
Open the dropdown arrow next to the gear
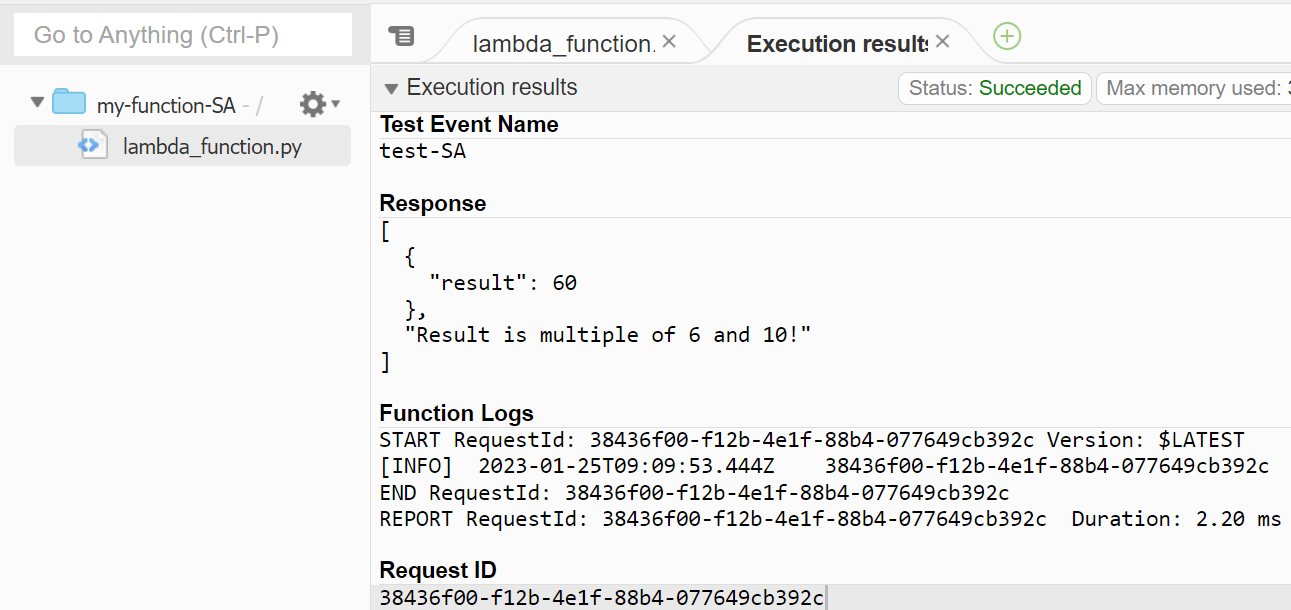334,104
